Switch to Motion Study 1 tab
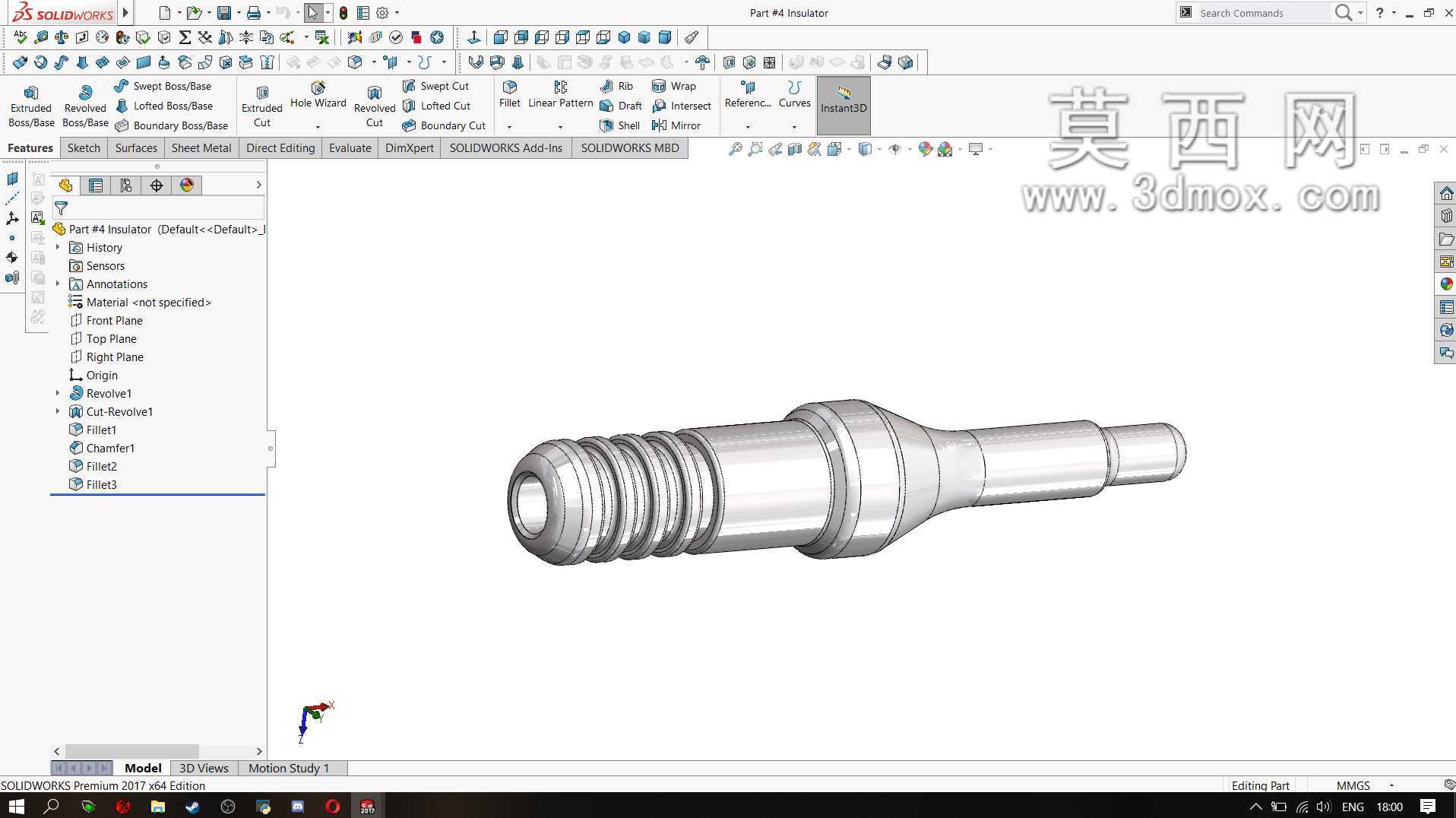1456x818 pixels. 289,768
